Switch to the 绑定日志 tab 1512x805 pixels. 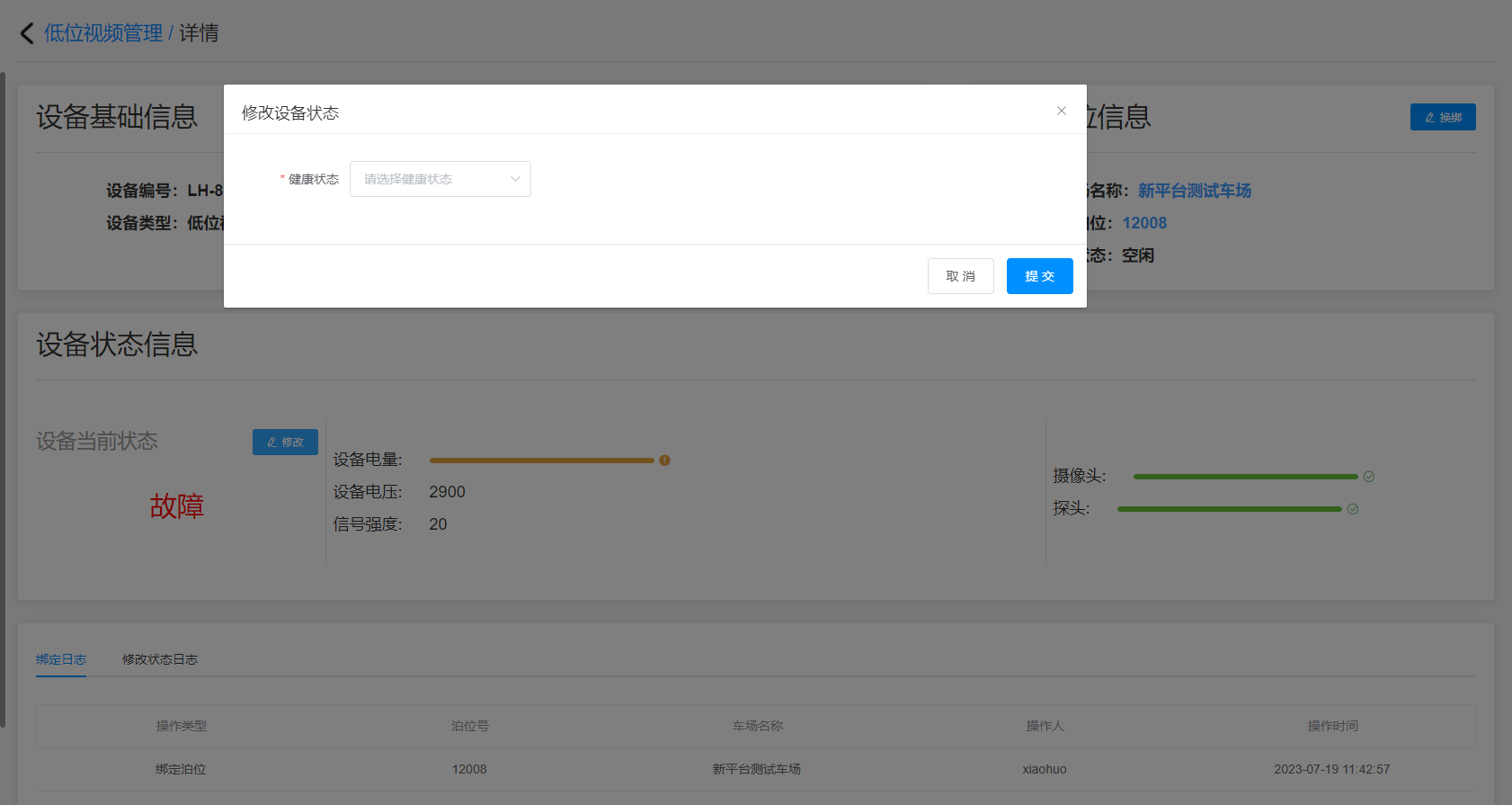(61, 659)
